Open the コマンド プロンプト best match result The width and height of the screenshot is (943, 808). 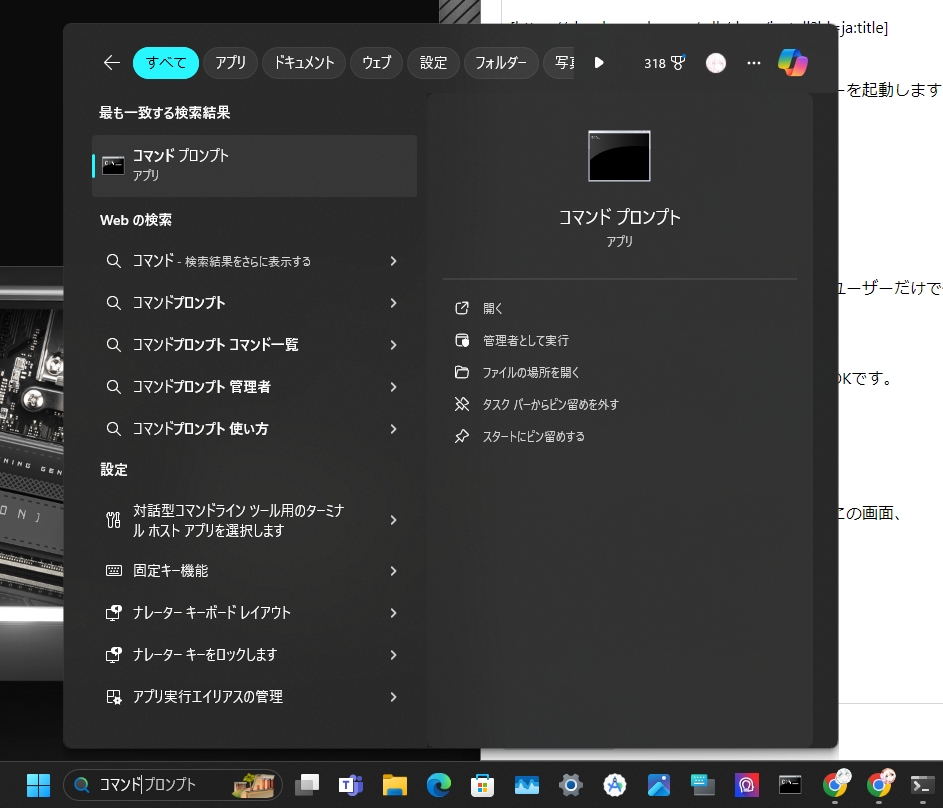point(254,165)
